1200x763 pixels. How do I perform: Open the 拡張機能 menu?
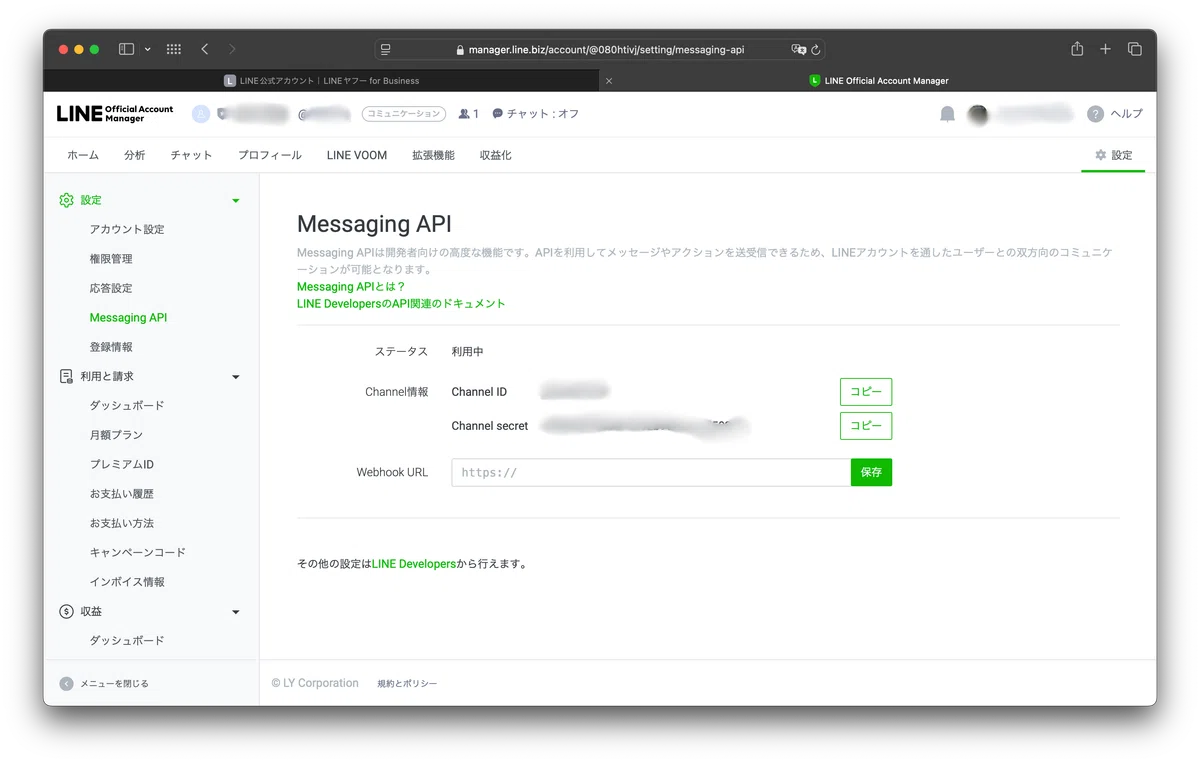(x=433, y=155)
